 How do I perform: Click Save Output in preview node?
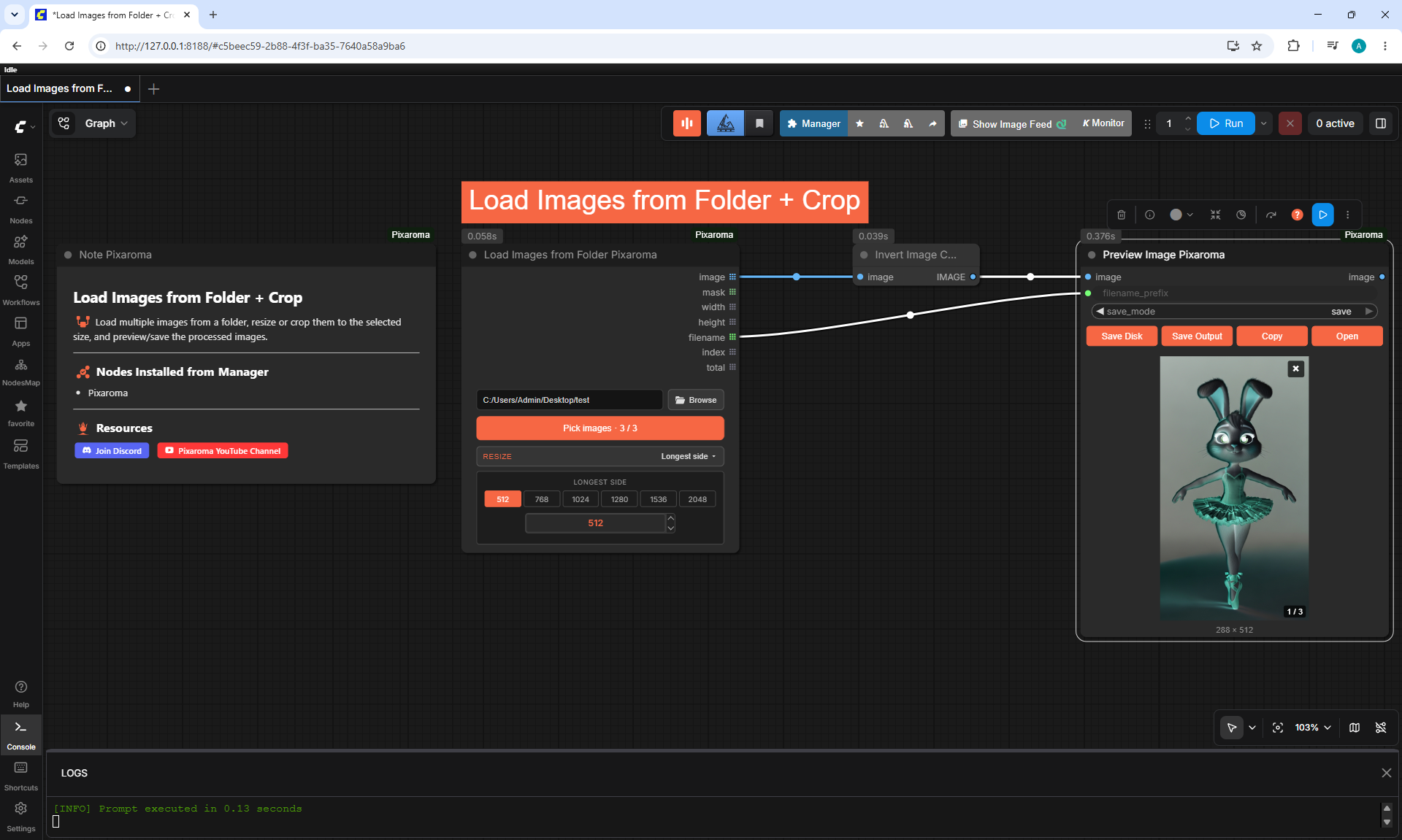[x=1197, y=336]
